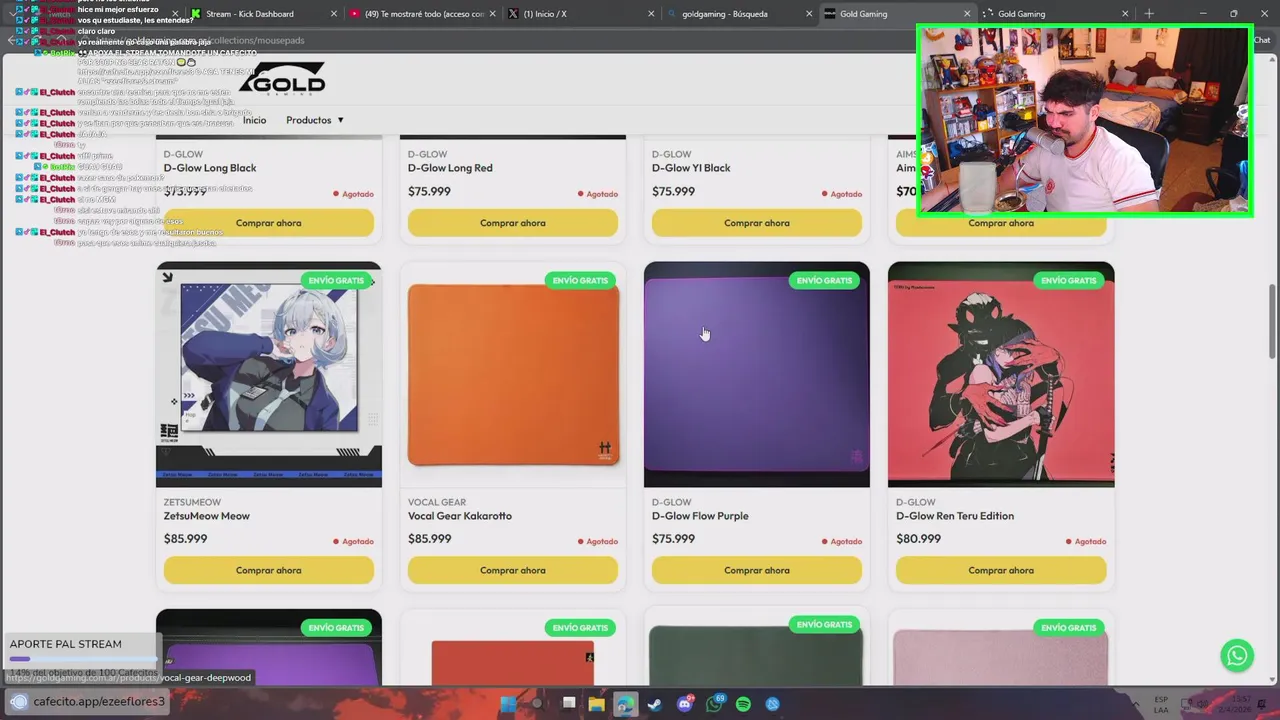Viewport: 1280px width, 720px height.
Task: Open the D-Glow Flow Purple product image
Action: 756,375
